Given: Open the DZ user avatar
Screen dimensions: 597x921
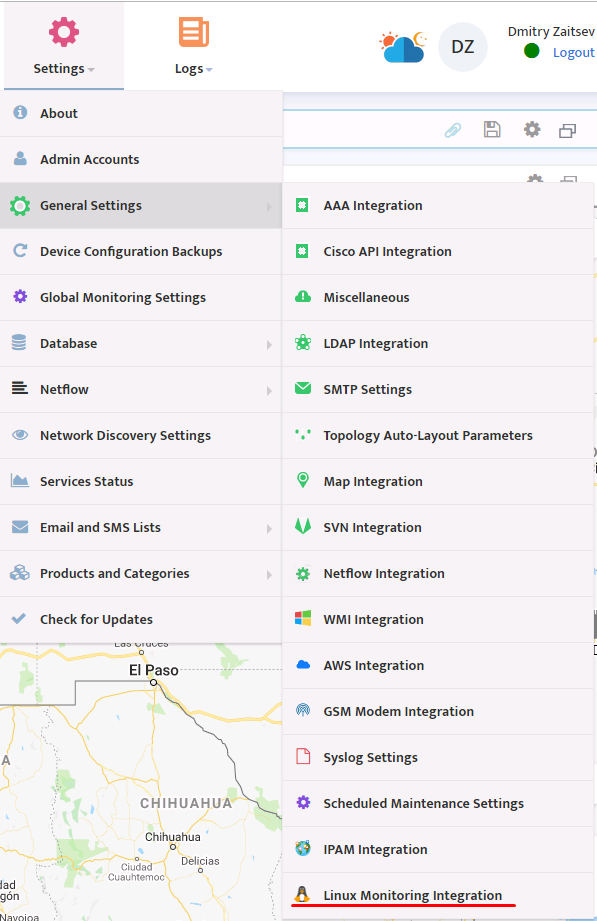Looking at the screenshot, I should tap(462, 47).
